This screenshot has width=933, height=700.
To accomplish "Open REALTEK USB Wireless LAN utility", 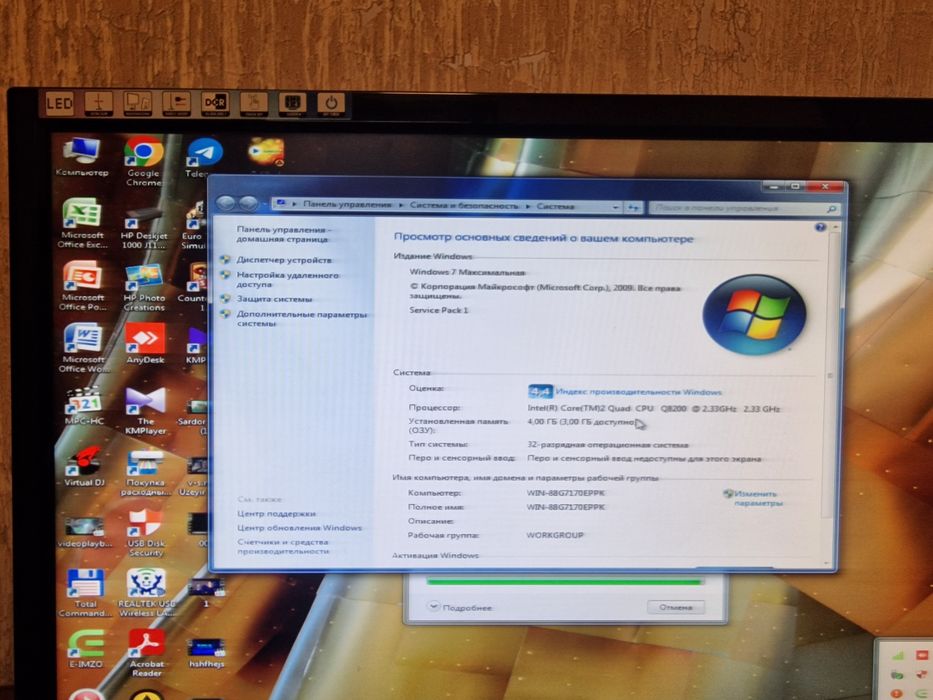I will [146, 592].
